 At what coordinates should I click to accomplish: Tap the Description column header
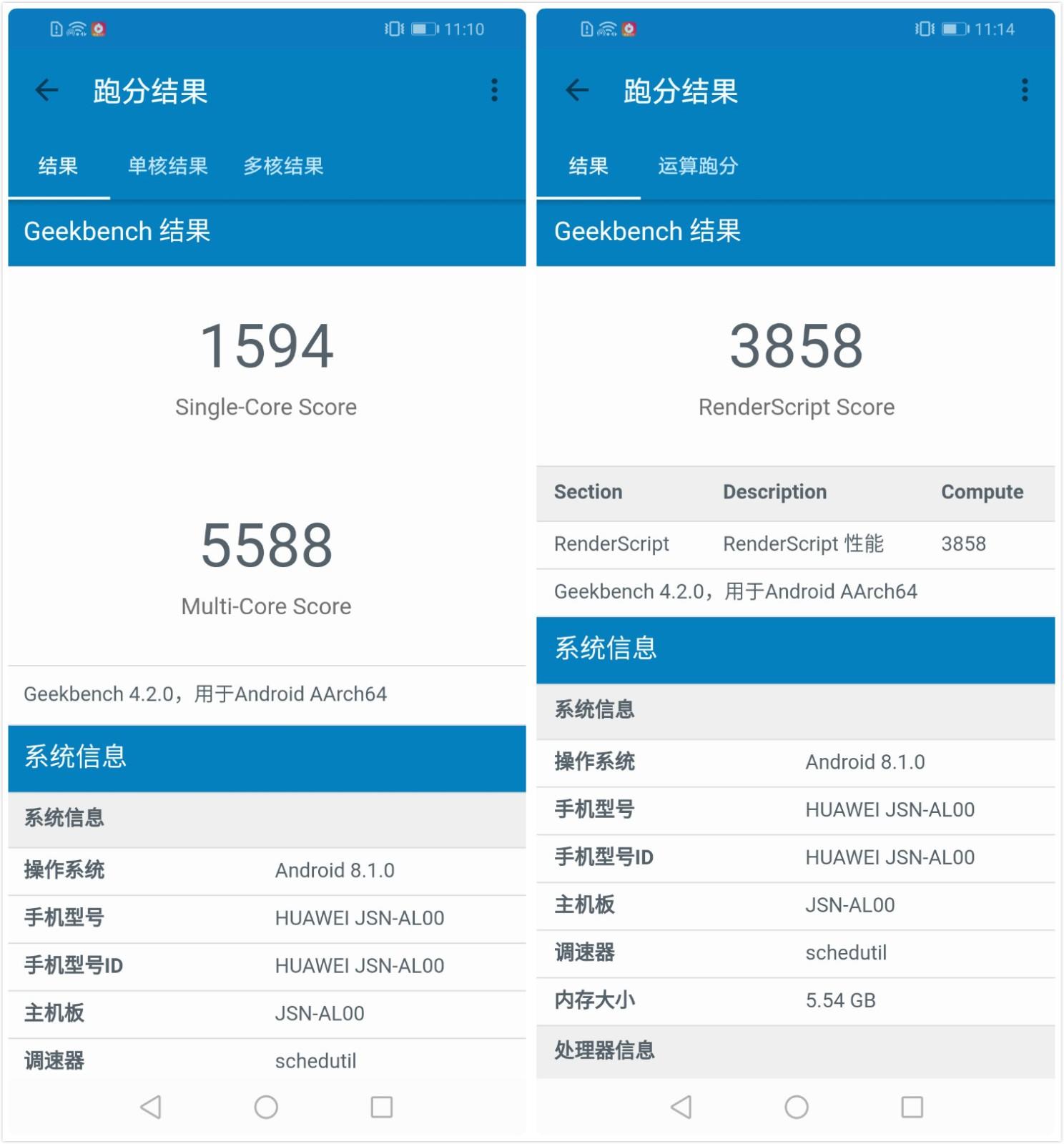[775, 492]
